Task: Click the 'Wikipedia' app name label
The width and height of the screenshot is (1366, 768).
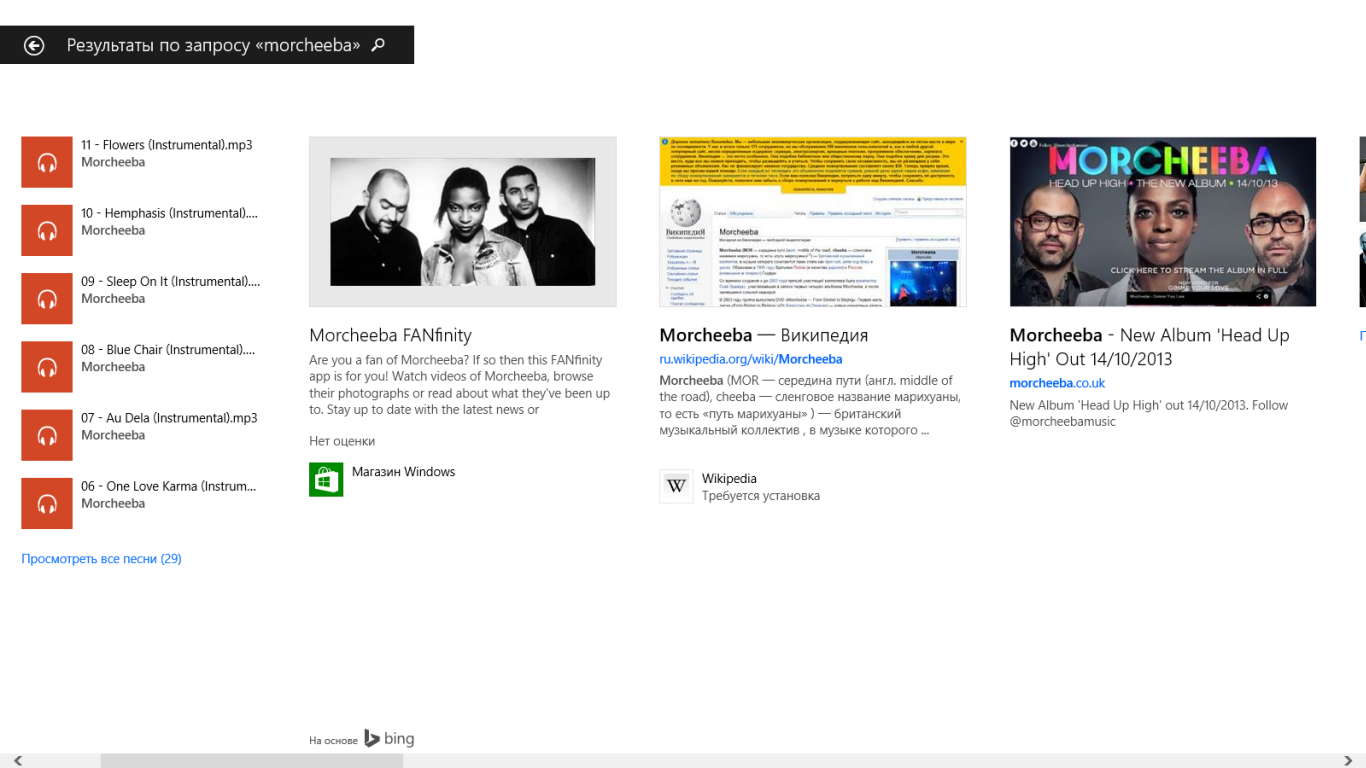Action: coord(729,479)
